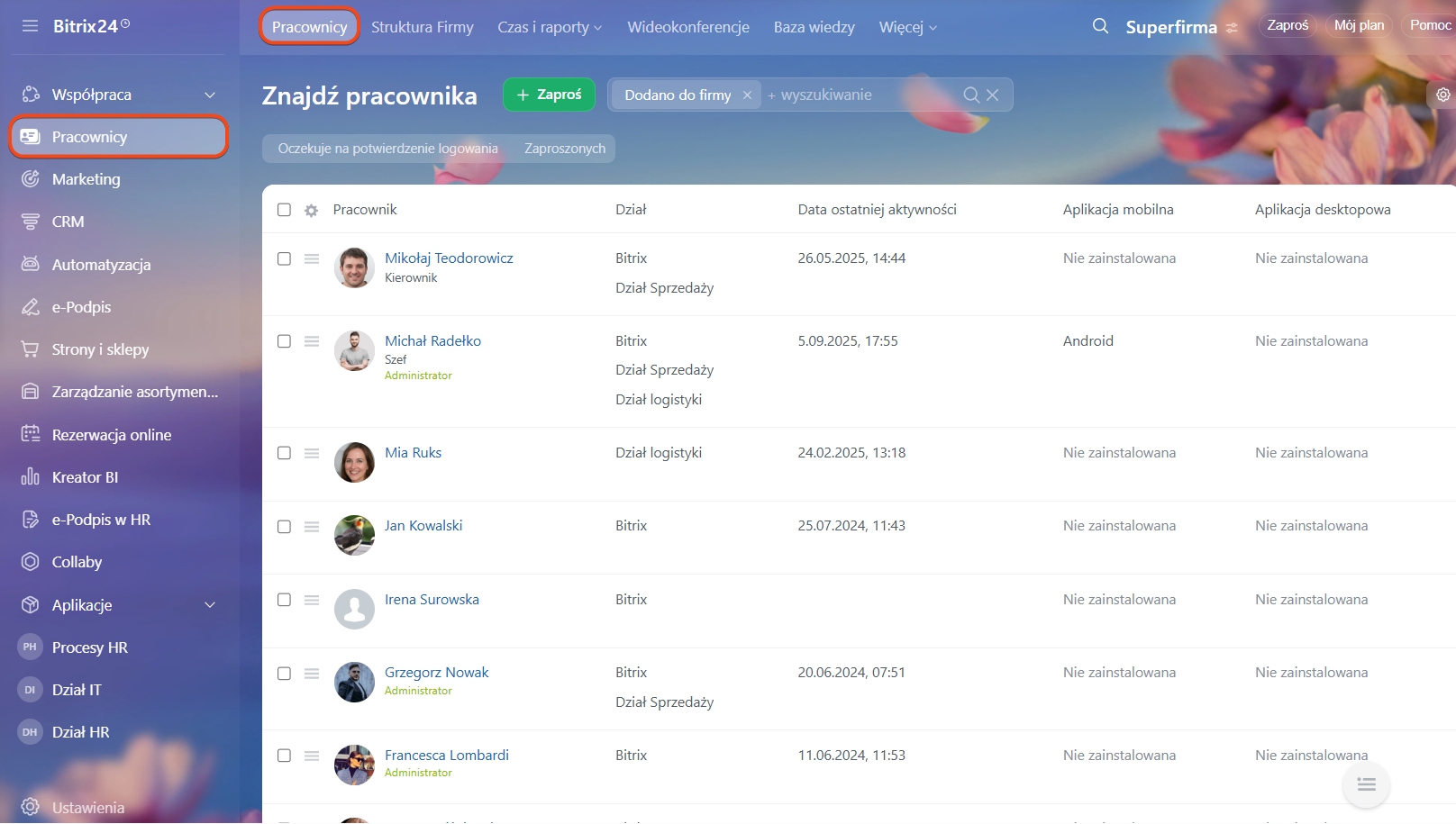Open the Struktura Firmy tab
This screenshot has width=1456, height=824.
pos(422,27)
